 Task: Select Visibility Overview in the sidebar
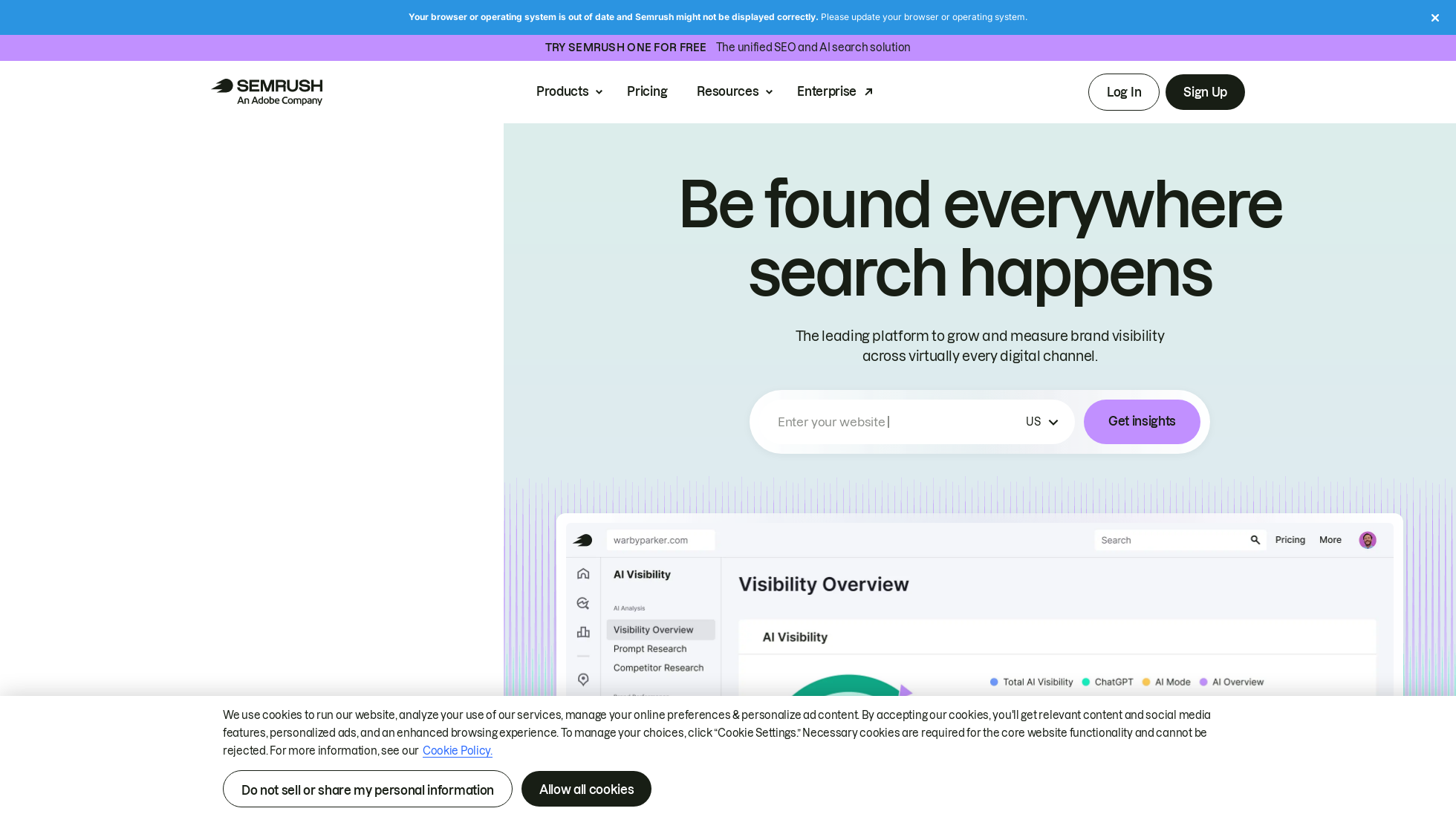(660, 630)
